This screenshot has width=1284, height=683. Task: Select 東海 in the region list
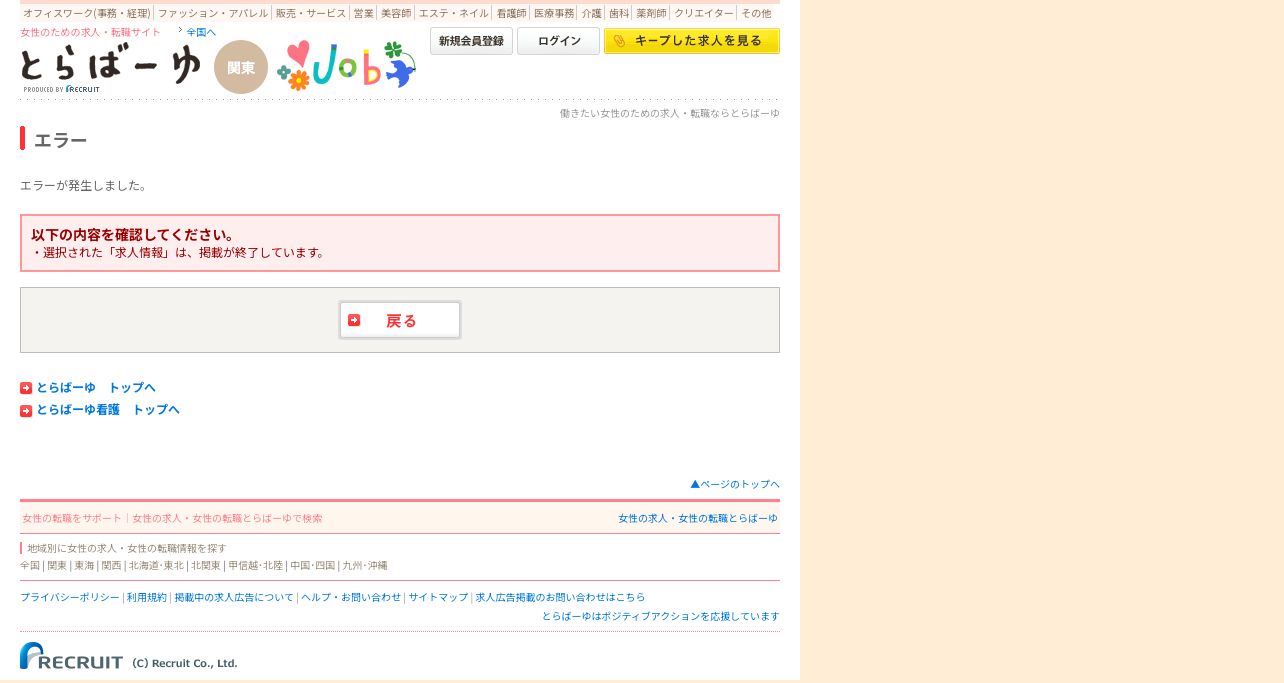pyautogui.click(x=84, y=566)
